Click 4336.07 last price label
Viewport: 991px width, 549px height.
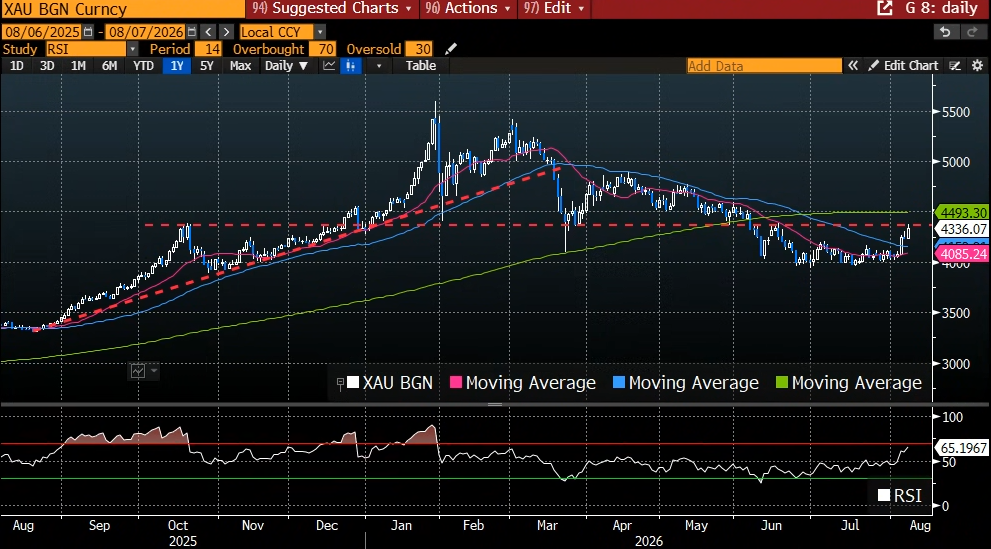pyautogui.click(x=962, y=229)
